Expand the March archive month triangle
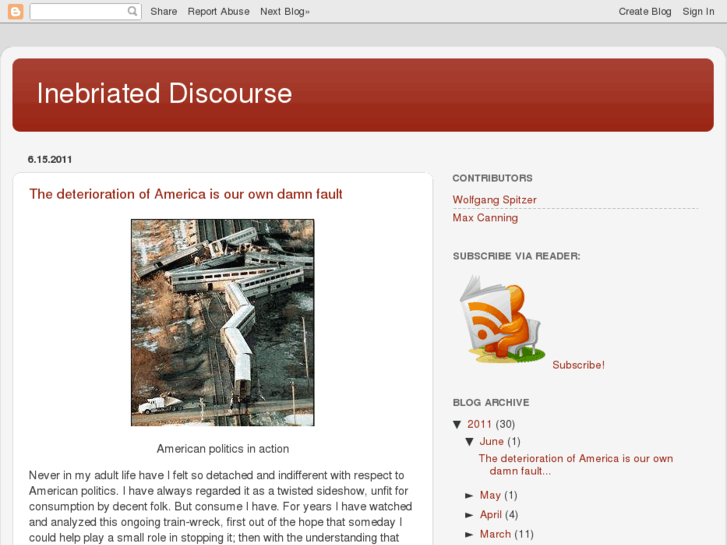 pyautogui.click(x=469, y=534)
